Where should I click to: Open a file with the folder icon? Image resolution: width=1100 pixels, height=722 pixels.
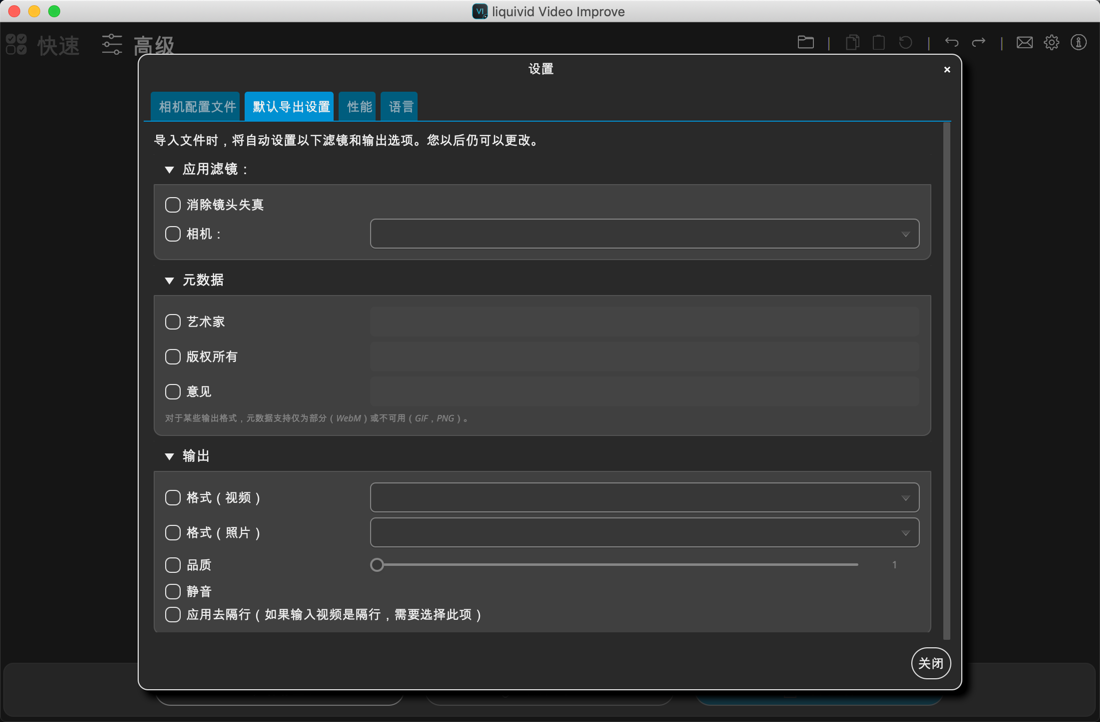pos(806,42)
